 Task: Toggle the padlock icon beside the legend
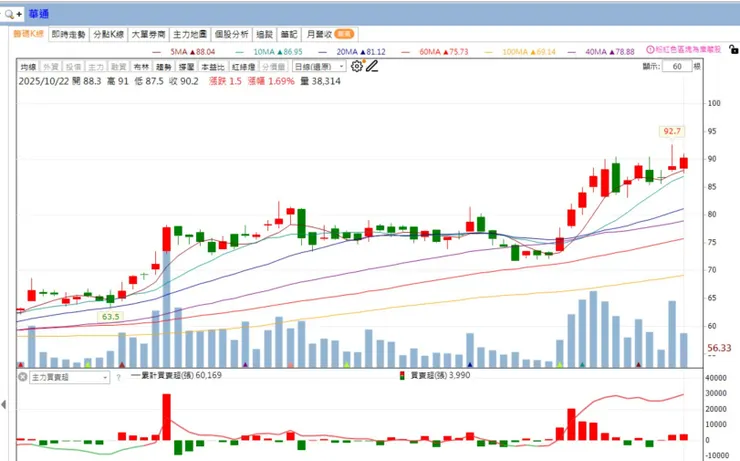point(733,49)
